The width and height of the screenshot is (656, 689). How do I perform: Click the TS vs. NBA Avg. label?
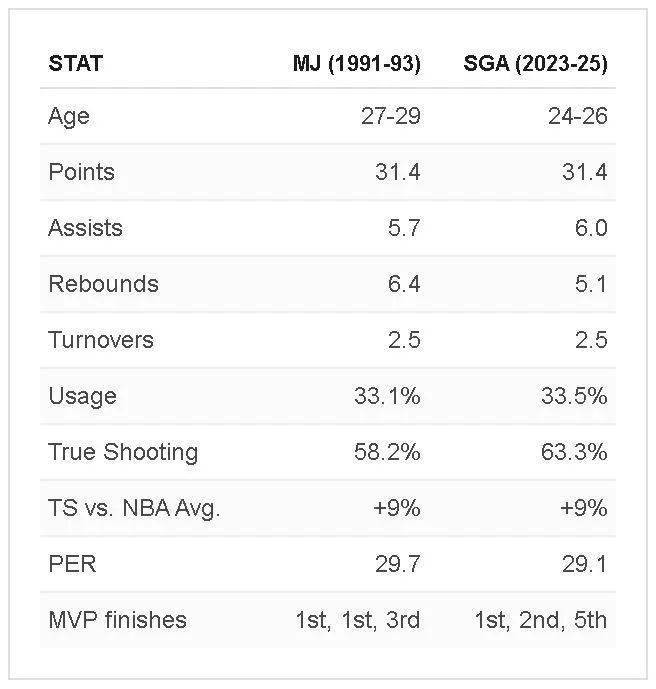(134, 509)
